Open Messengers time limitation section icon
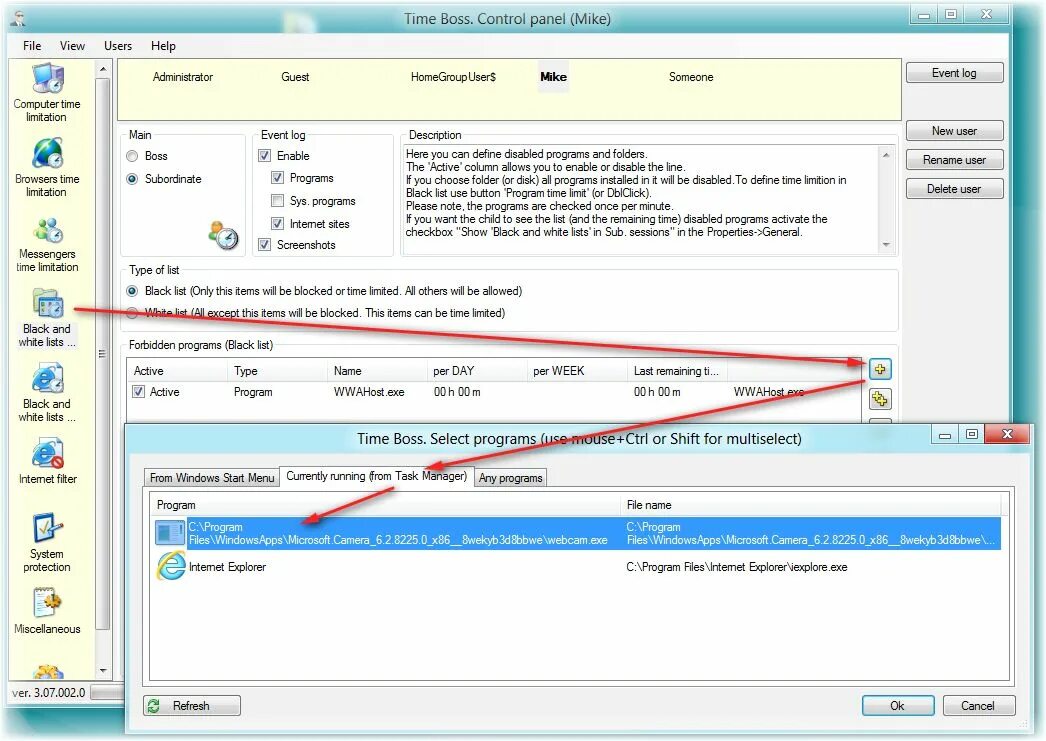 47,230
